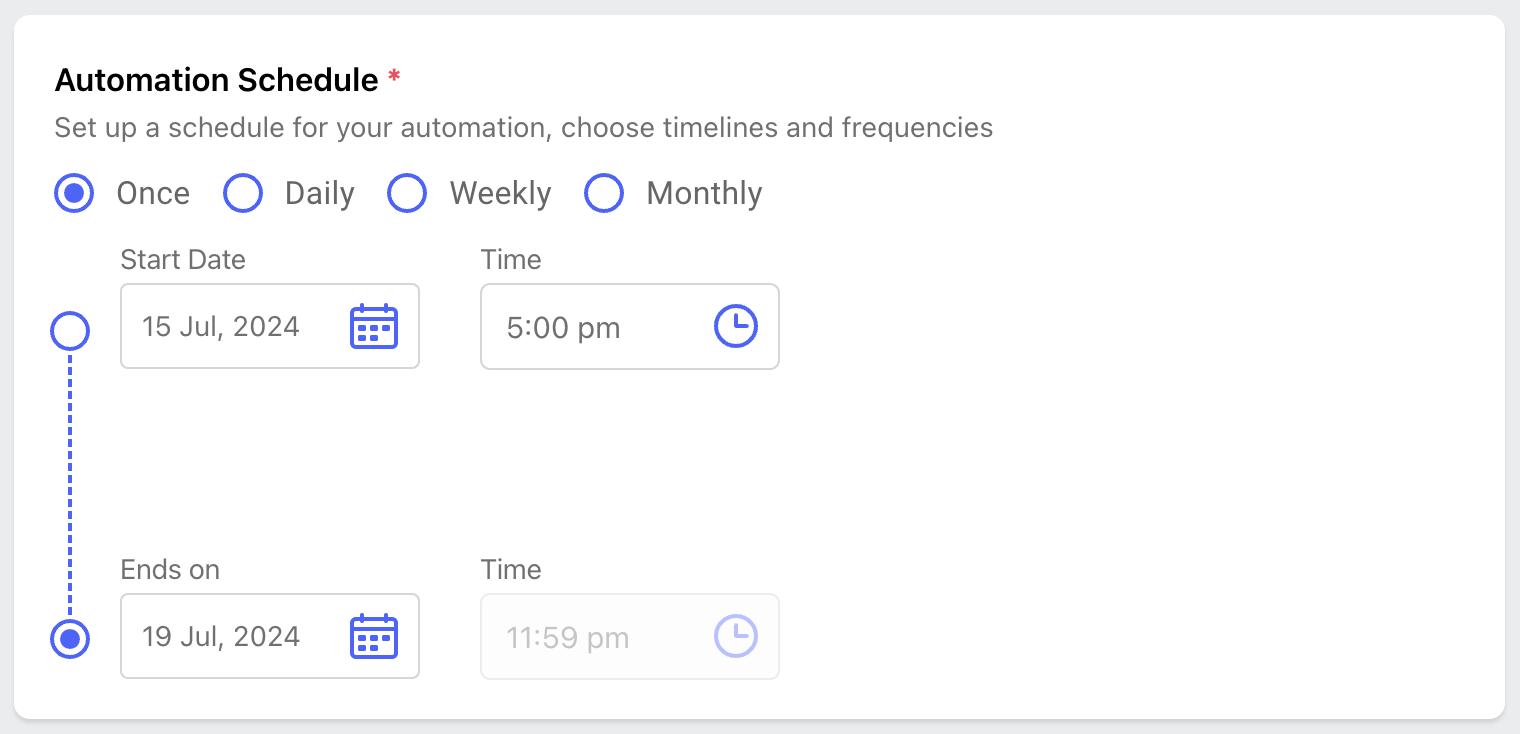The width and height of the screenshot is (1520, 734).
Task: Open the Start Date calendar picker icon
Action: click(x=374, y=327)
